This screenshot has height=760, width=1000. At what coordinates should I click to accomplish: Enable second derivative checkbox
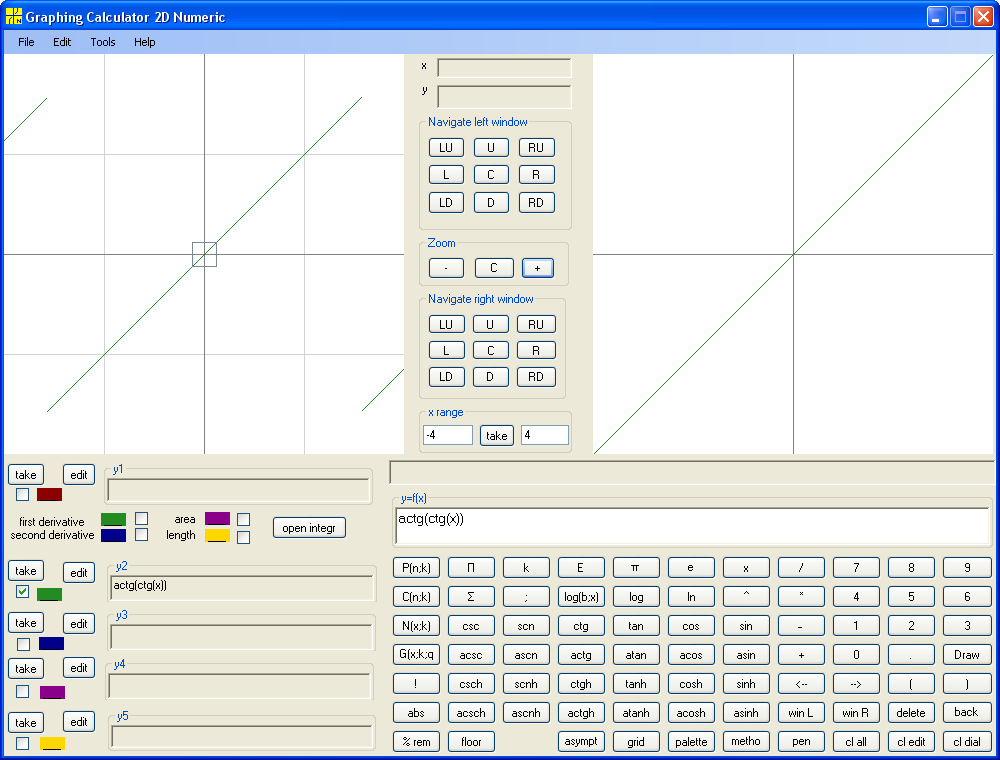(x=142, y=534)
